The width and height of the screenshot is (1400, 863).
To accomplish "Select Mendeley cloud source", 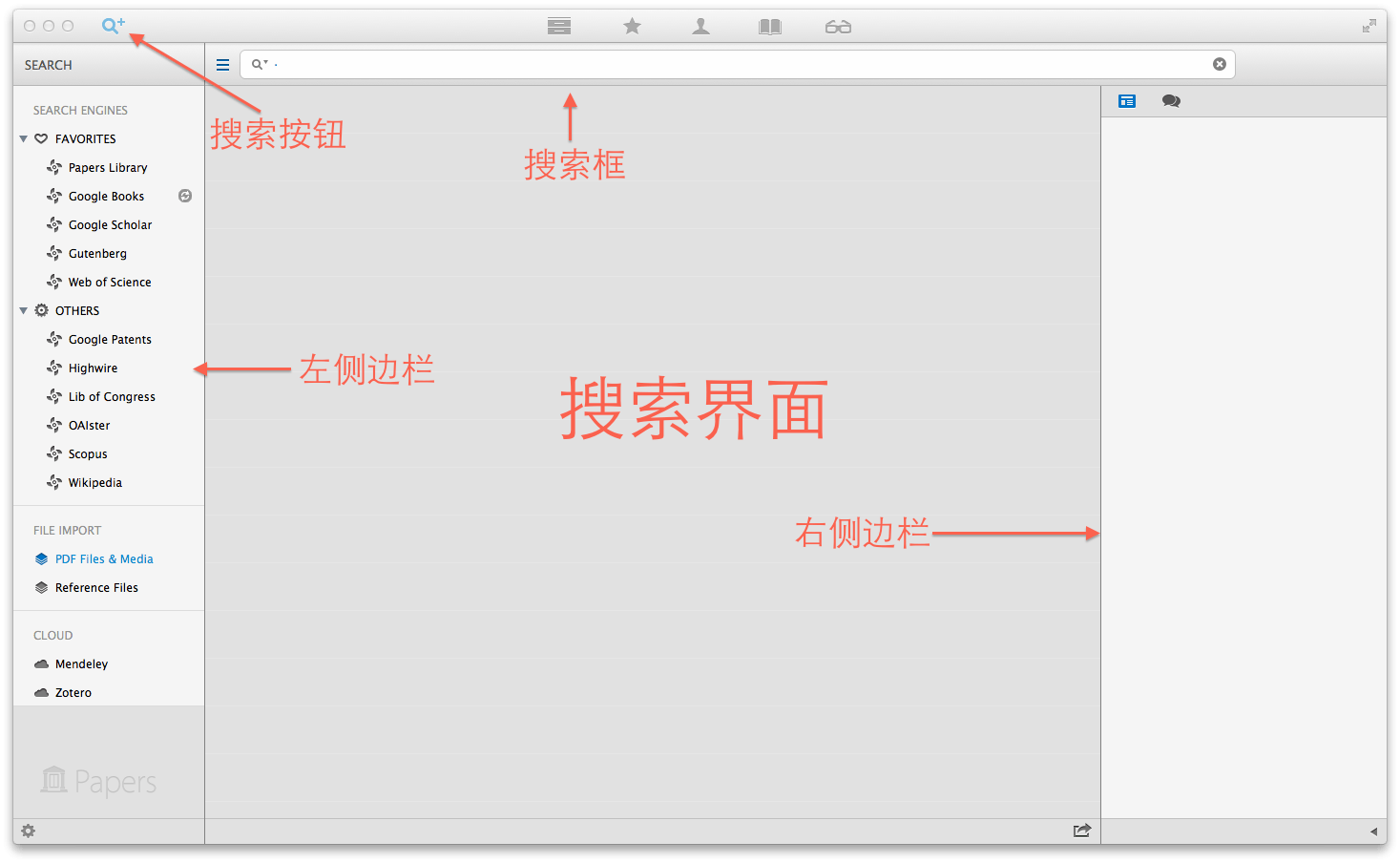I will coord(81,664).
